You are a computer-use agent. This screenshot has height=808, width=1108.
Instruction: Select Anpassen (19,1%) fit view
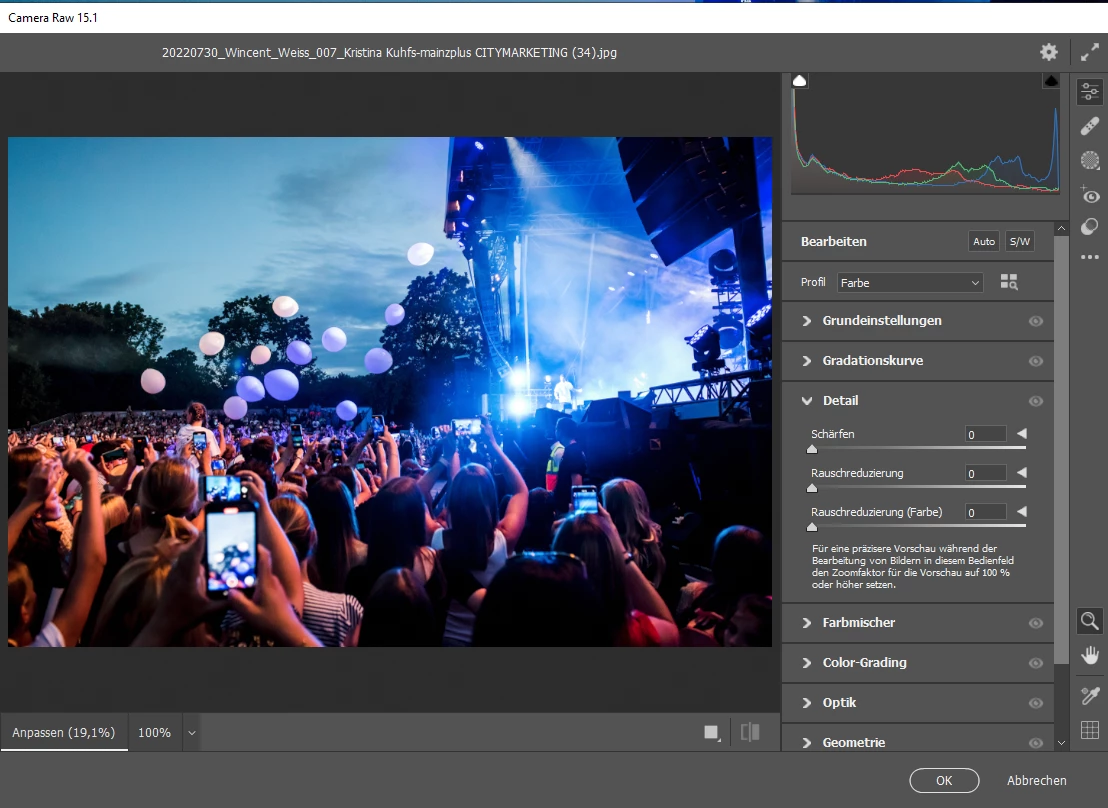(64, 732)
